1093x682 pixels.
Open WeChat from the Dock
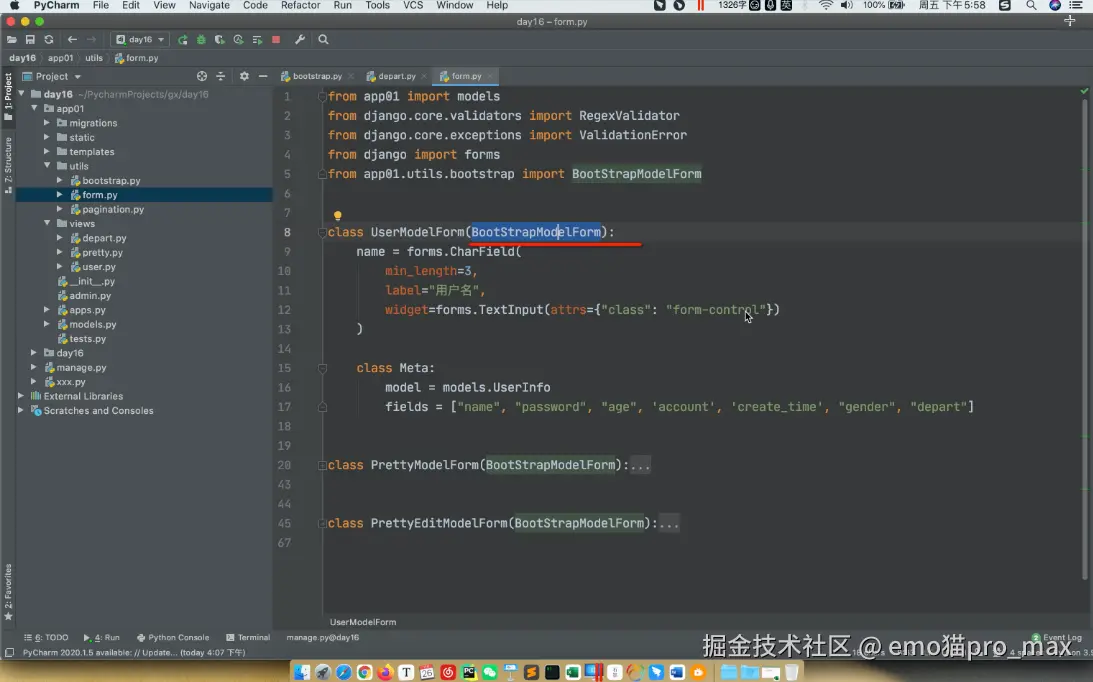(x=489, y=672)
